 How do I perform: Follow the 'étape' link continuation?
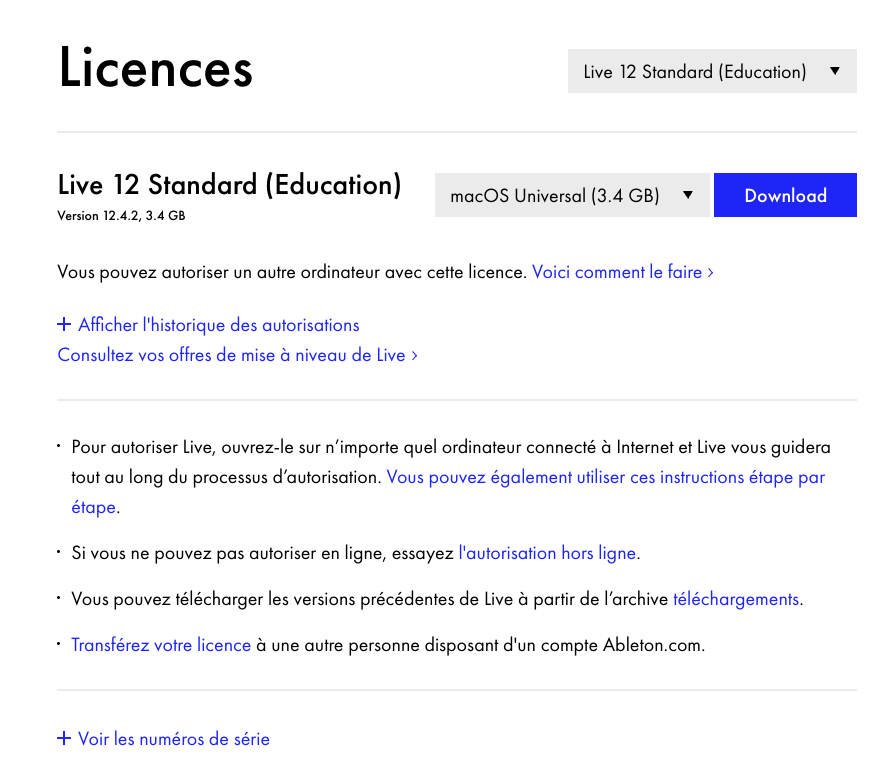[94, 507]
